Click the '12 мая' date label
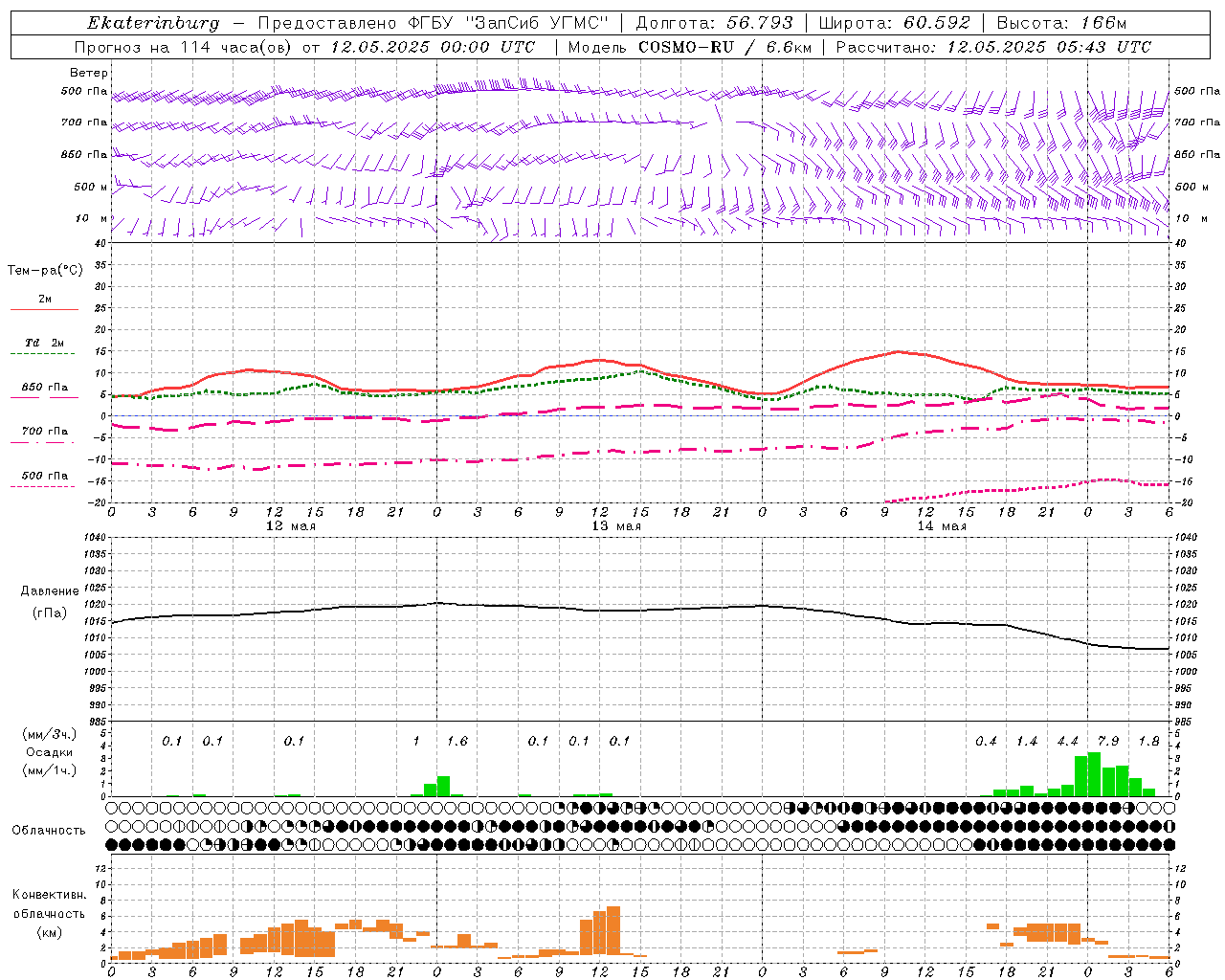The image size is (1225, 980). [290, 526]
